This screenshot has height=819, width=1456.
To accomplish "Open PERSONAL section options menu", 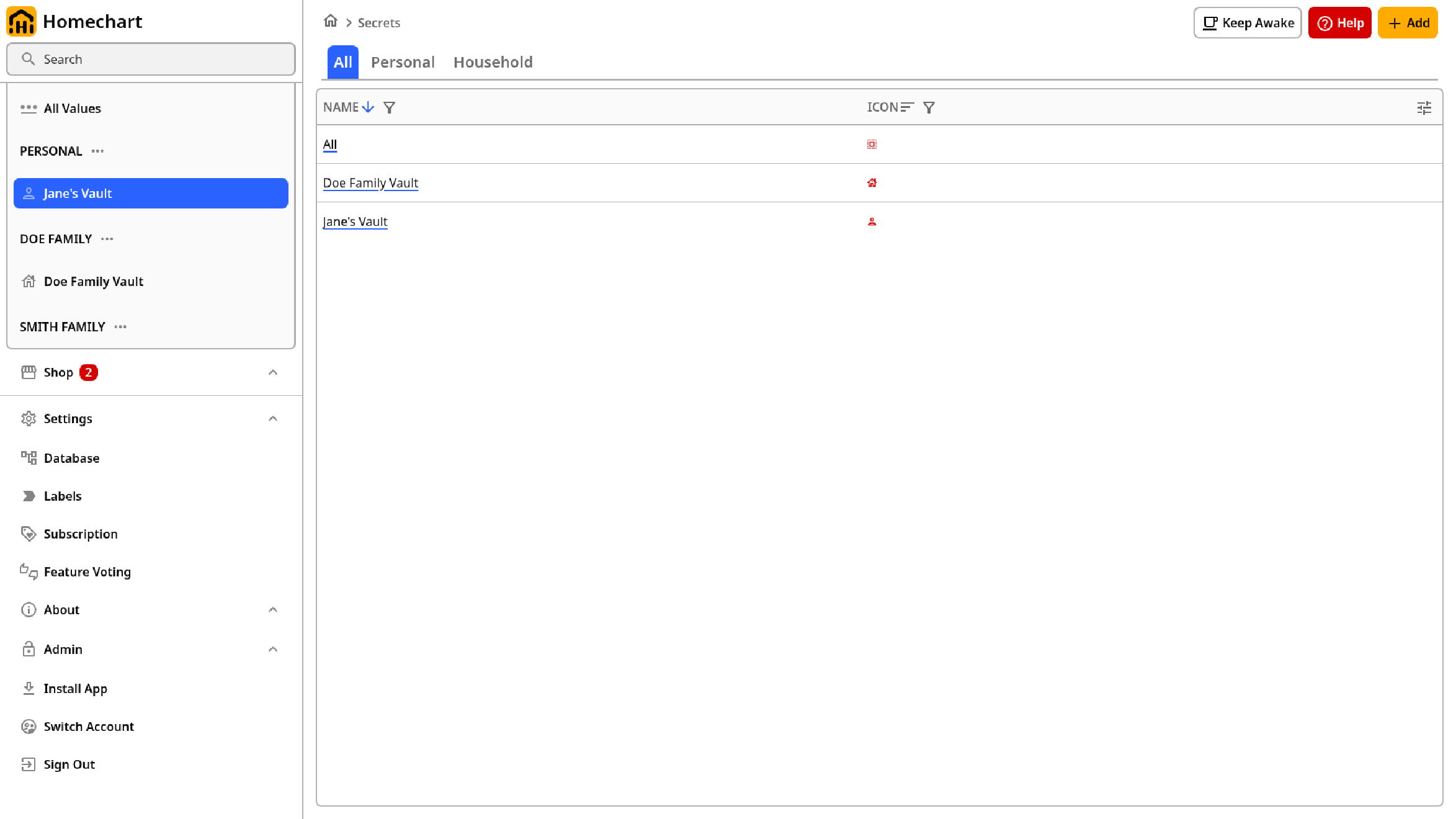I will coord(97,151).
